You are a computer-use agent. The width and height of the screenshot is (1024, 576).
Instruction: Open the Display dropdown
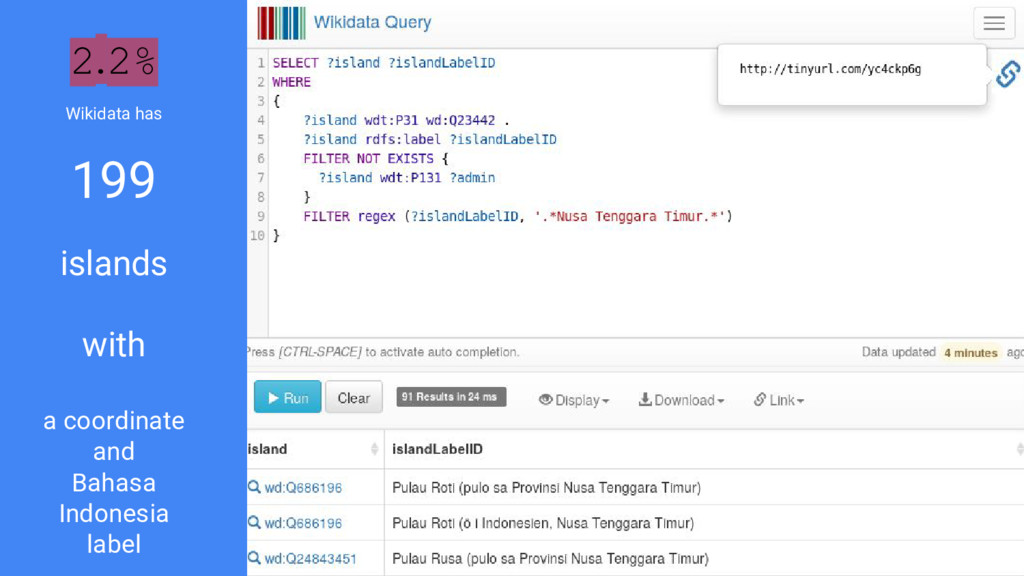coord(574,400)
